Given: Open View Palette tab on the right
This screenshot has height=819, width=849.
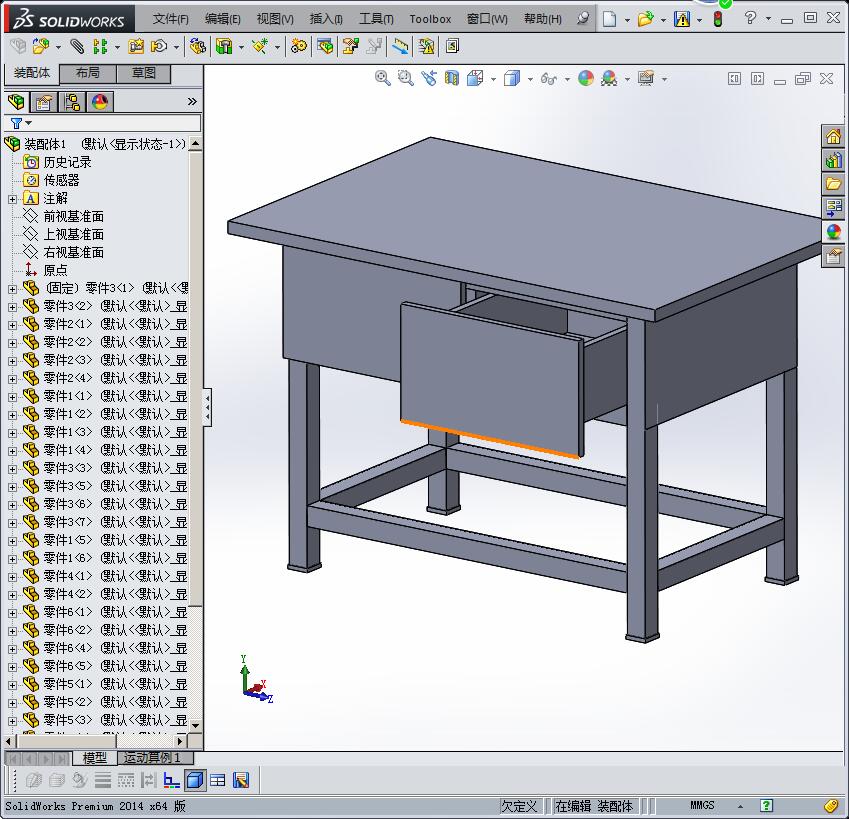Looking at the screenshot, I should click(833, 208).
